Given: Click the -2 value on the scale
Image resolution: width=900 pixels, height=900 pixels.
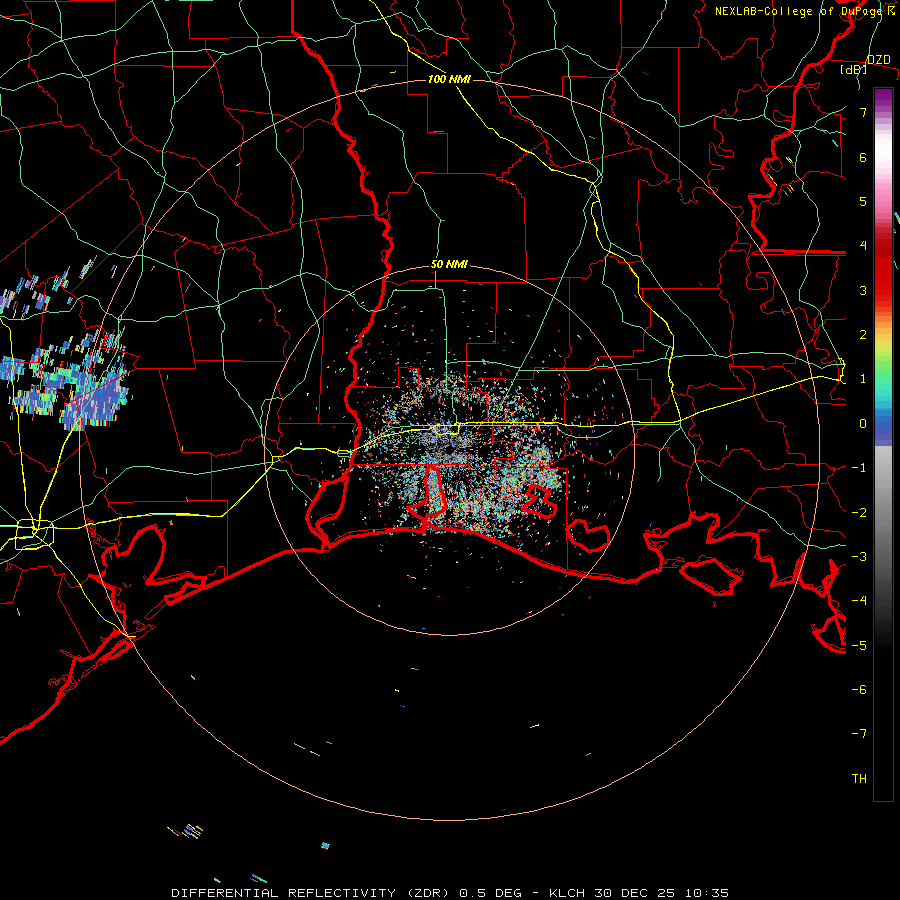Looking at the screenshot, I should [x=859, y=513].
